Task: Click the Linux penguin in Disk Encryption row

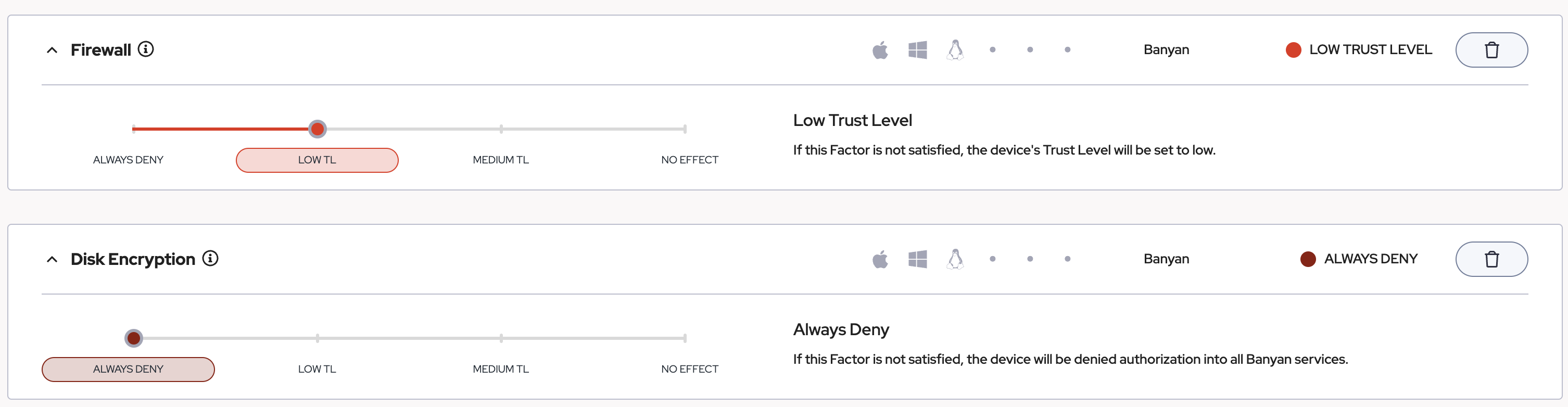Action: (955, 259)
